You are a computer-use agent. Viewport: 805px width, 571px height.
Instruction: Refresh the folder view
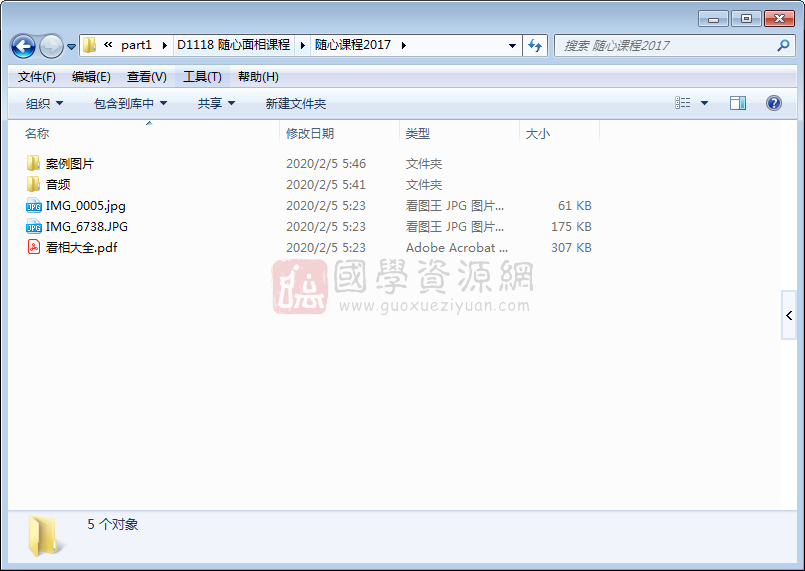pos(535,46)
